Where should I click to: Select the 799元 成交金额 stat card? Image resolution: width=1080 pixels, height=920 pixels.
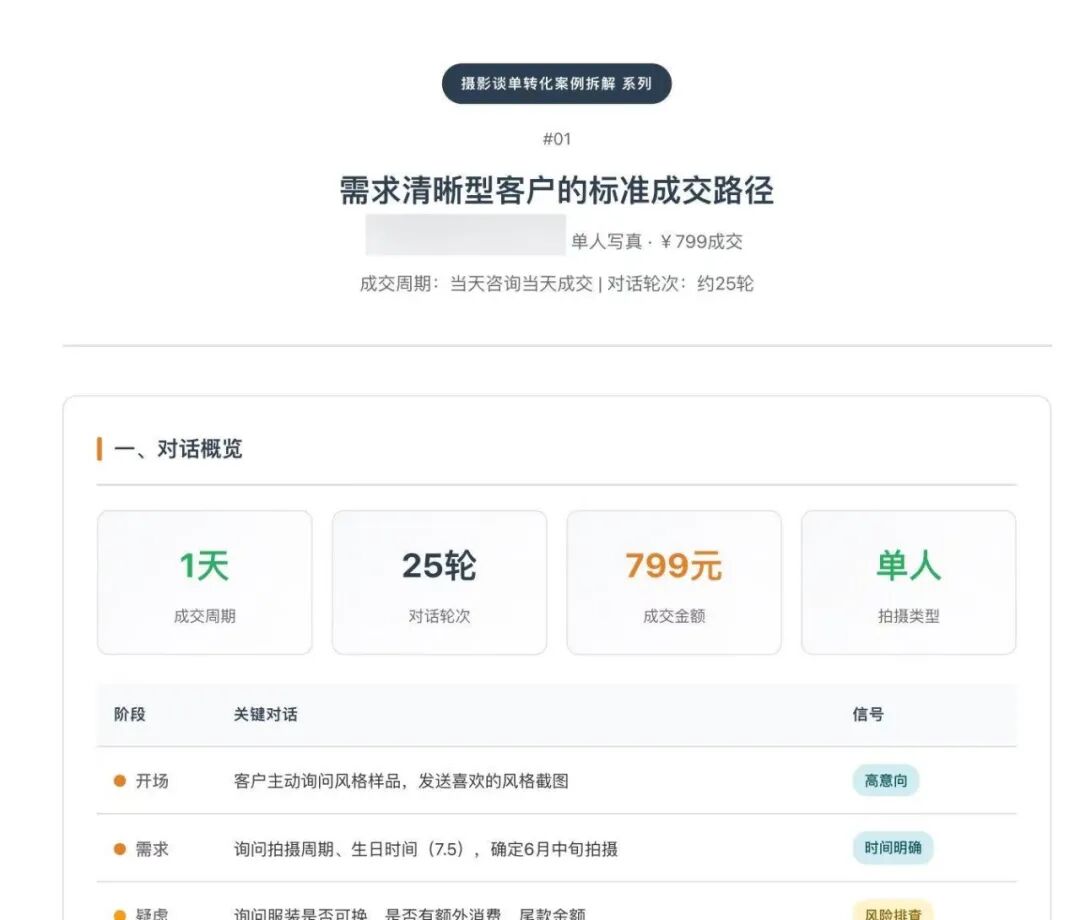(674, 583)
